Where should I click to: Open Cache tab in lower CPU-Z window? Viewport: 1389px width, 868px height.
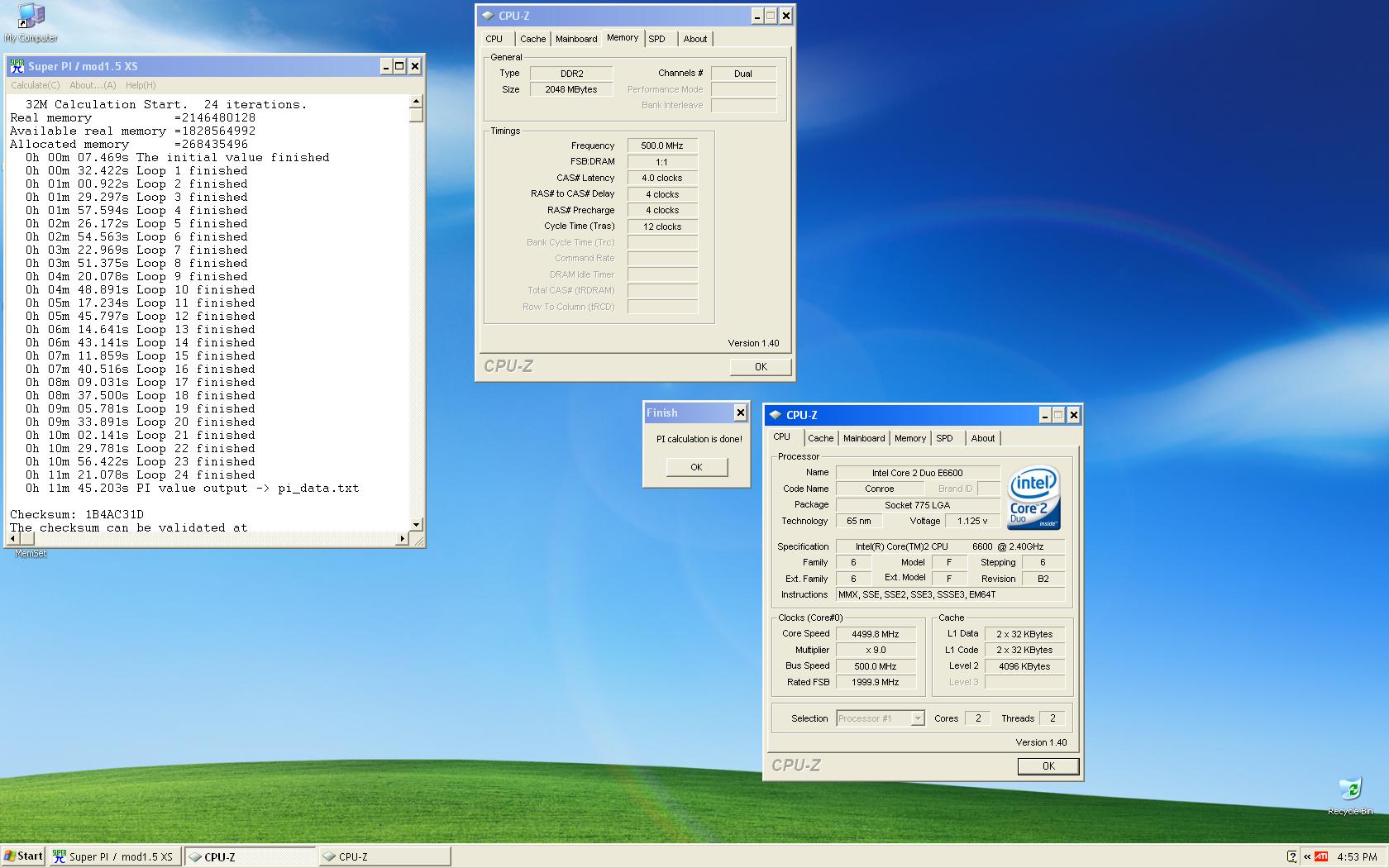821,438
